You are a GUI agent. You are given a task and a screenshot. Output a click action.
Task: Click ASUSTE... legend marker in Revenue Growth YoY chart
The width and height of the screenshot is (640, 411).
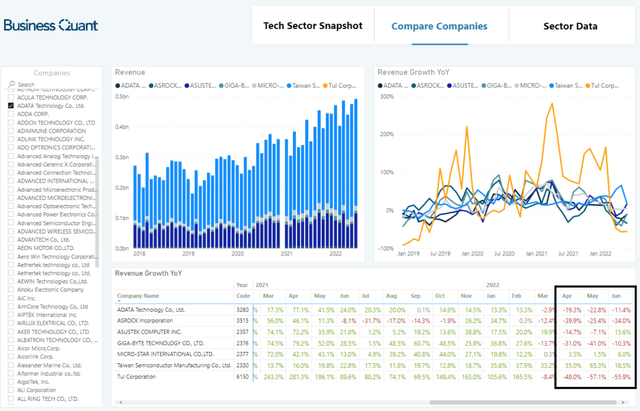(x=449, y=85)
